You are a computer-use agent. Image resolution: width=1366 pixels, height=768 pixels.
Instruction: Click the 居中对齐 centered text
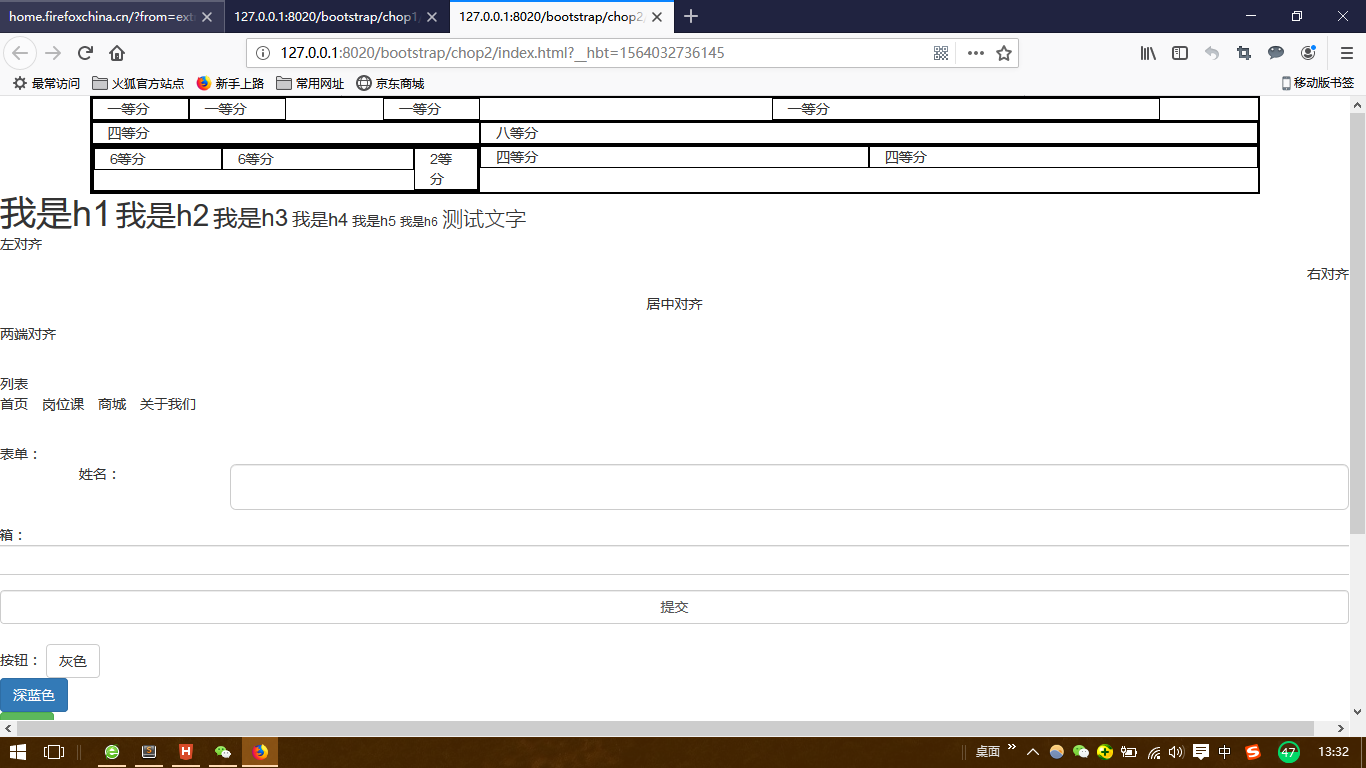coord(674,304)
